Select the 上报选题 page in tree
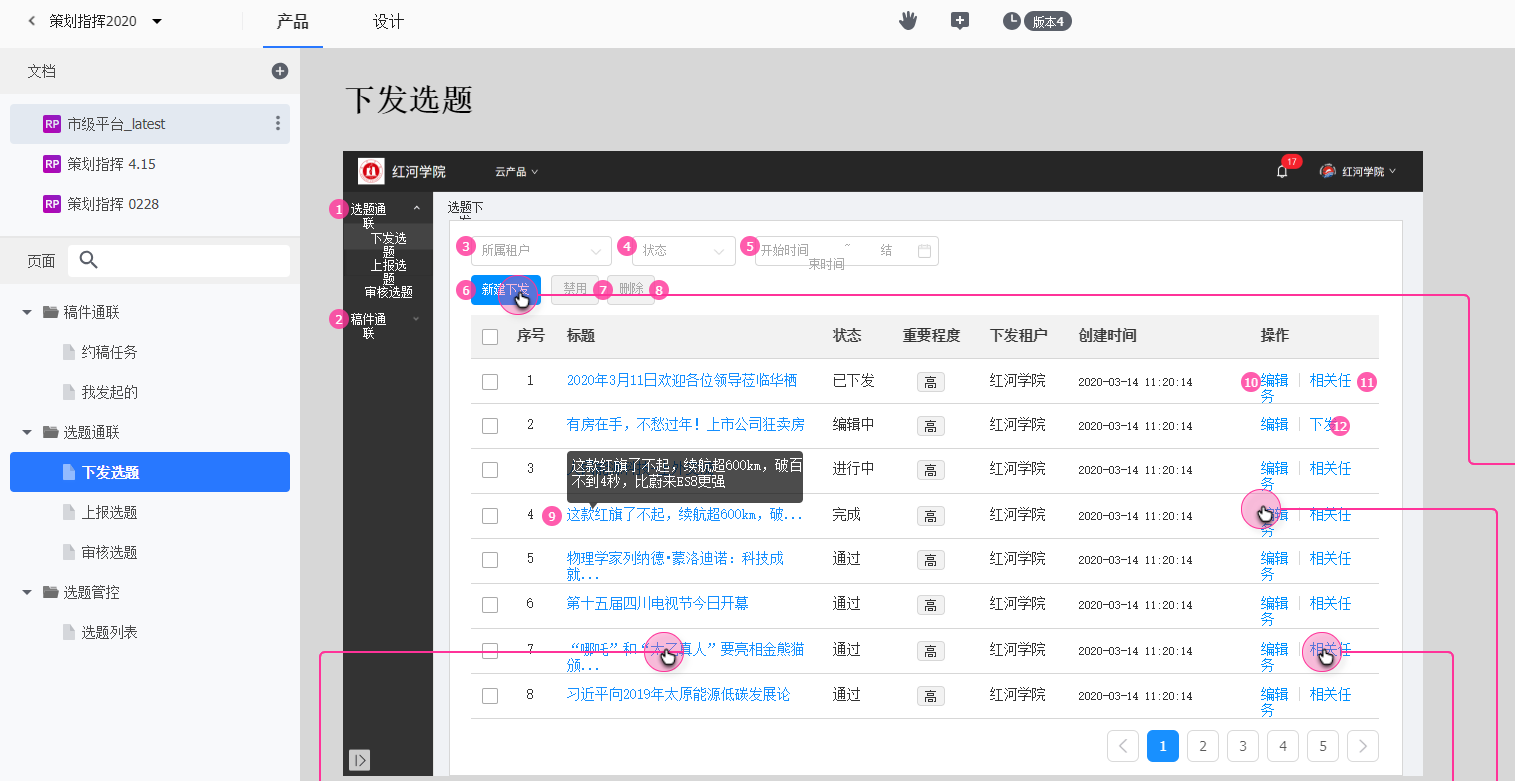 pyautogui.click(x=109, y=512)
